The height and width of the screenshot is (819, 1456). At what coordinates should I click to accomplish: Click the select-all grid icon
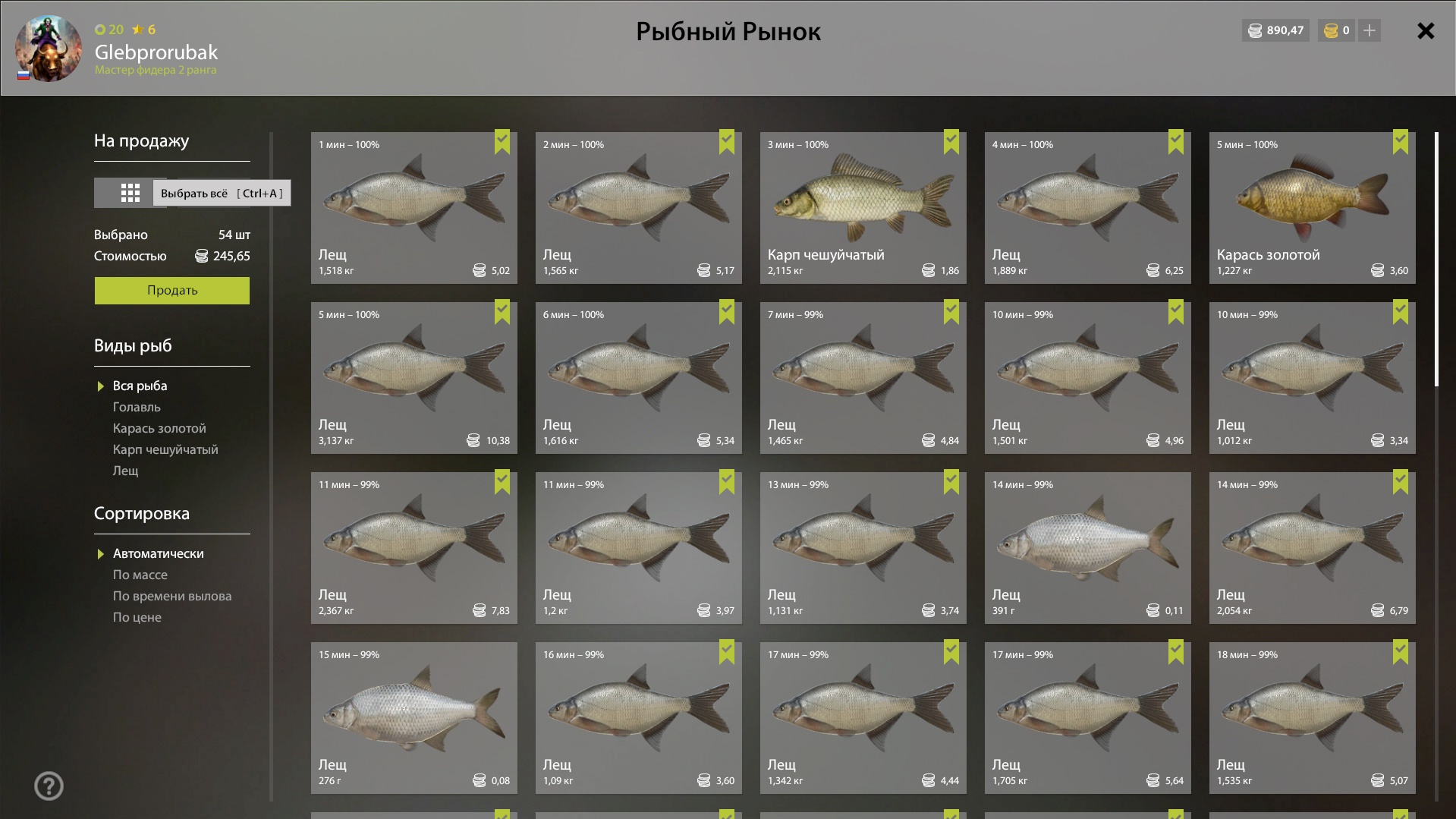130,193
